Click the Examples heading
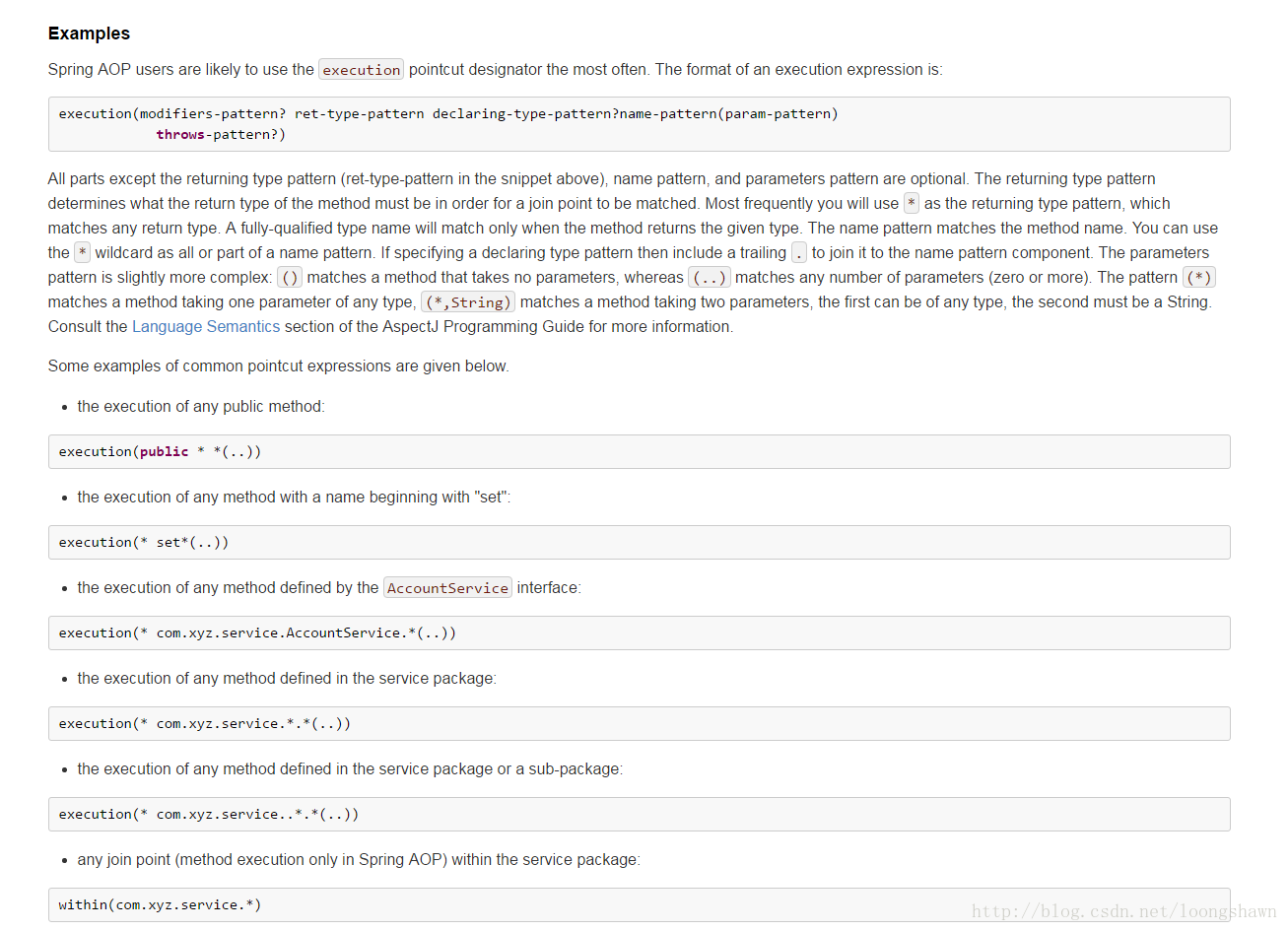1288x931 pixels. tap(89, 33)
